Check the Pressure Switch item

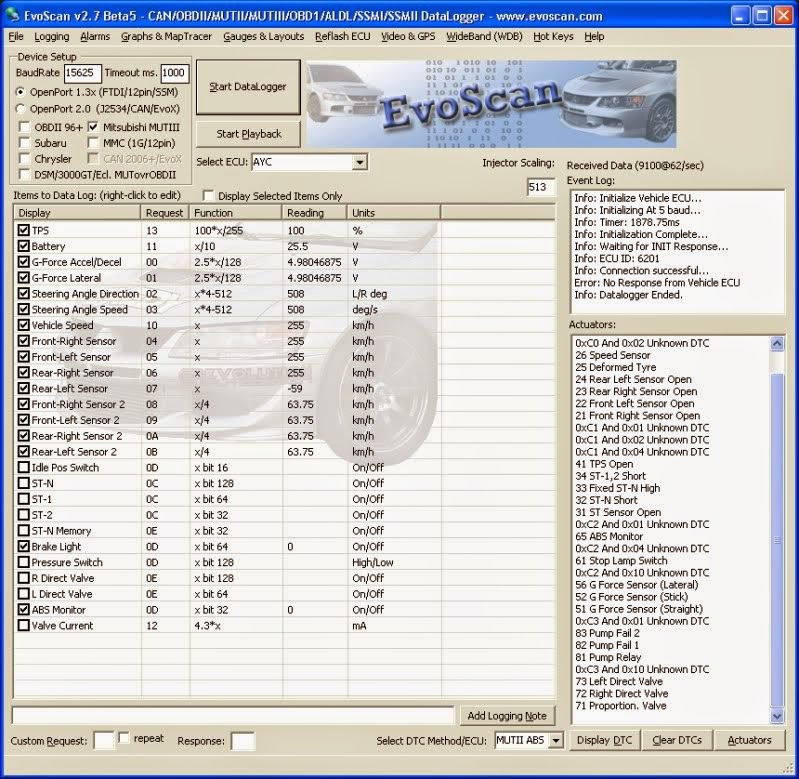(x=23, y=562)
